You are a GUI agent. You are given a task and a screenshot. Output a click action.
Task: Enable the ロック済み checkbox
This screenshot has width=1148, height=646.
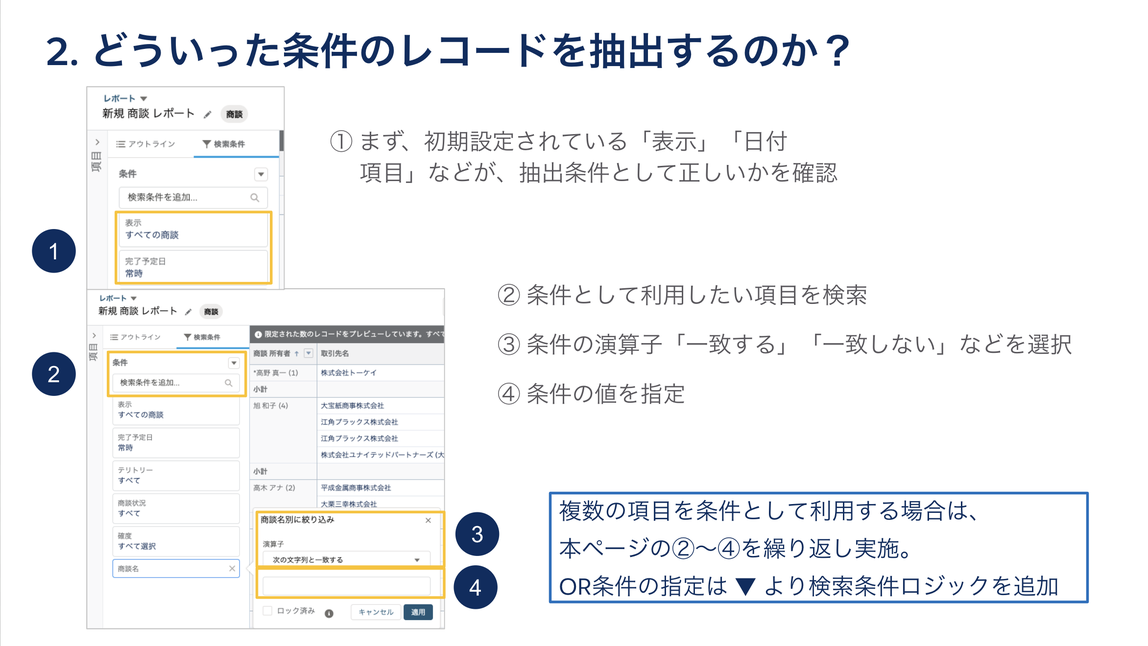click(267, 611)
